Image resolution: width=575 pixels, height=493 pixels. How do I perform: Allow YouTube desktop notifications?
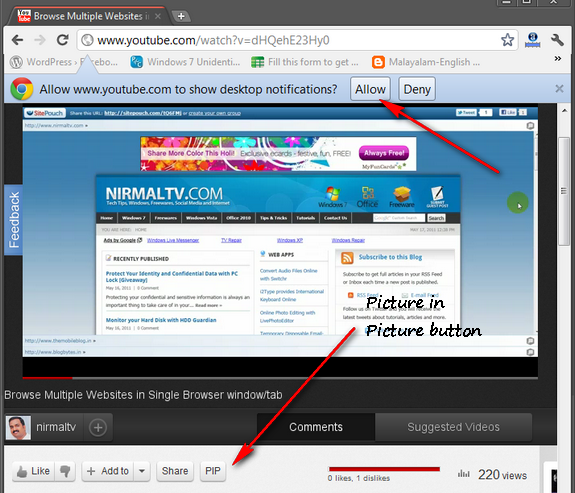pos(370,89)
